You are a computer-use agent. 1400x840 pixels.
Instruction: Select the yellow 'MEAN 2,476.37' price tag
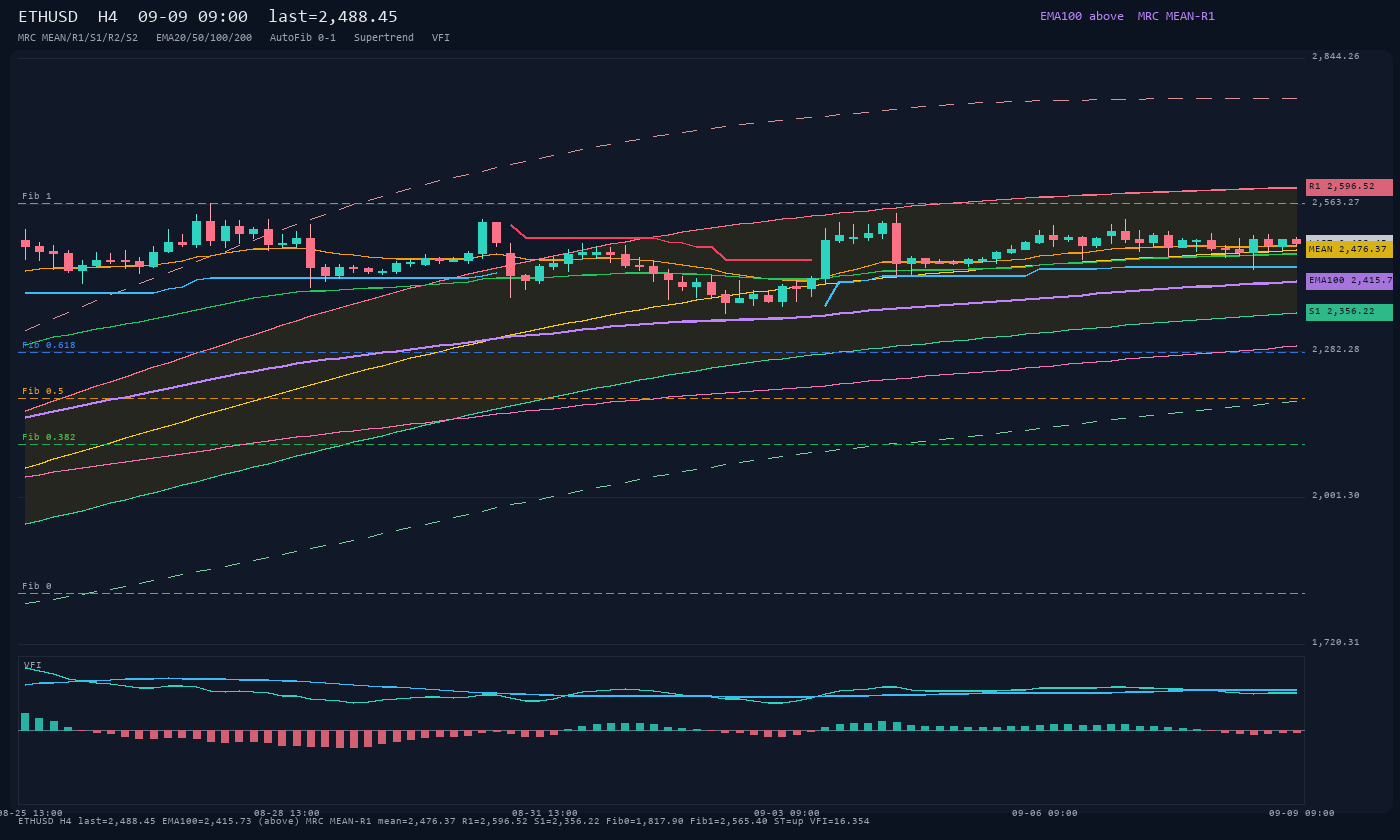1349,249
